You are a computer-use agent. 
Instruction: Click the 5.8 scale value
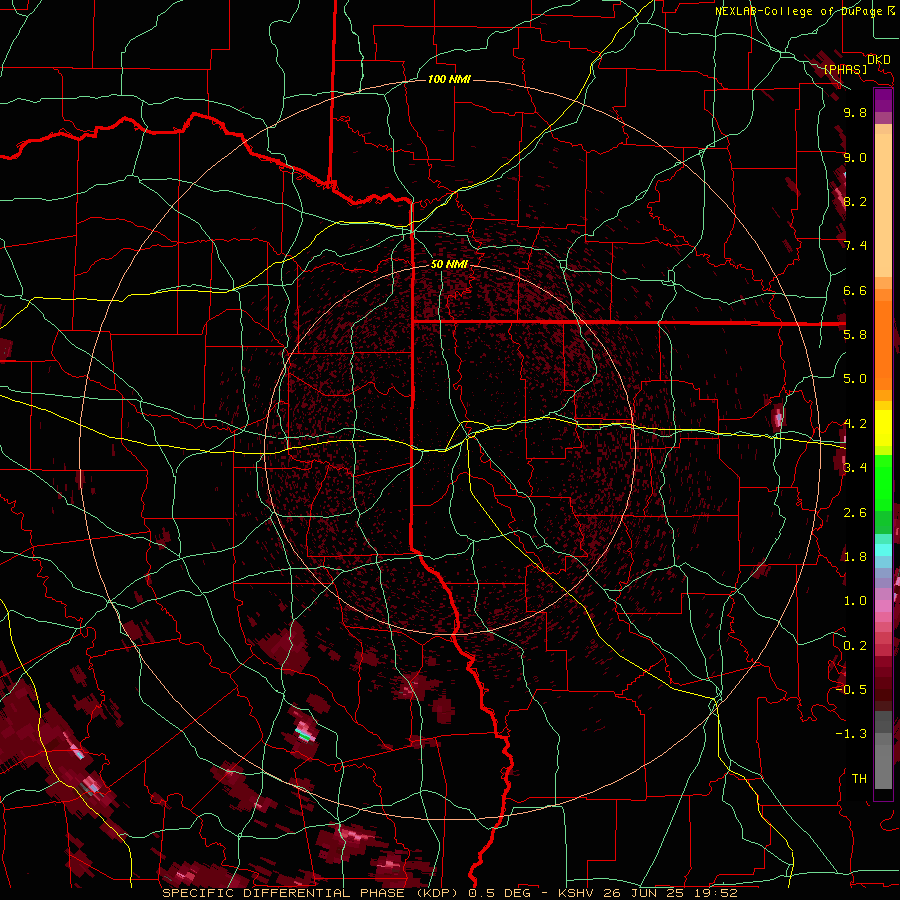pyautogui.click(x=855, y=335)
